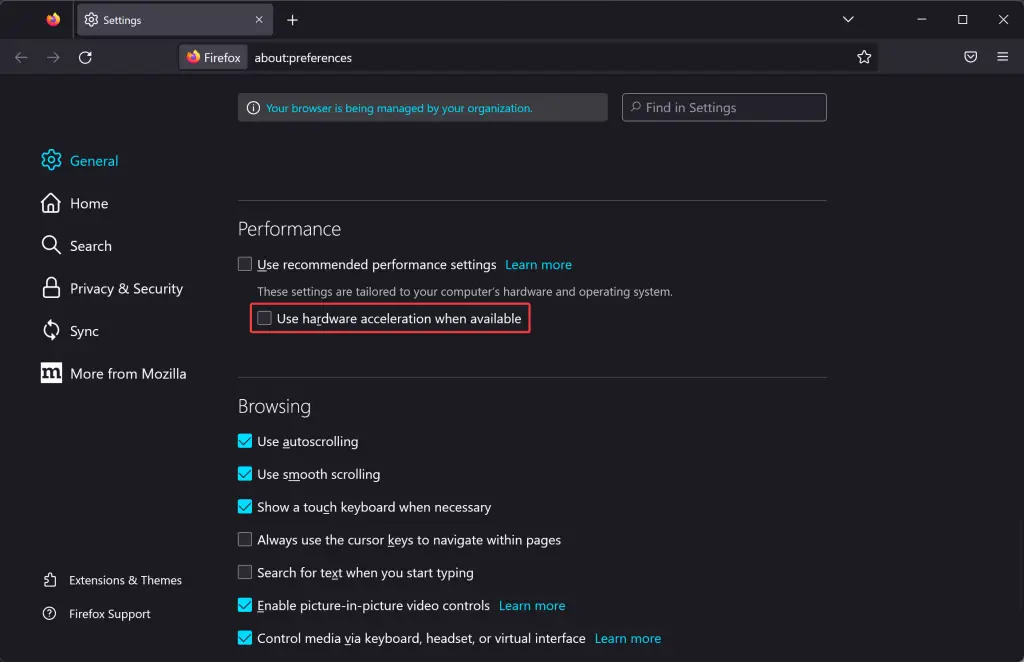Open the General settings section

[x=93, y=160]
